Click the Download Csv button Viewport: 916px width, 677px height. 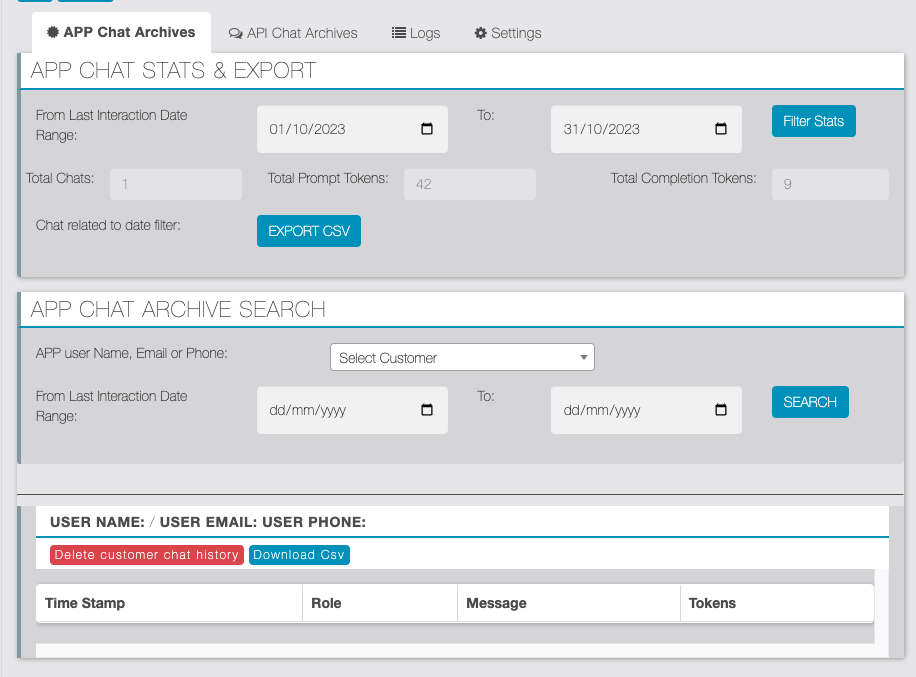tap(299, 555)
